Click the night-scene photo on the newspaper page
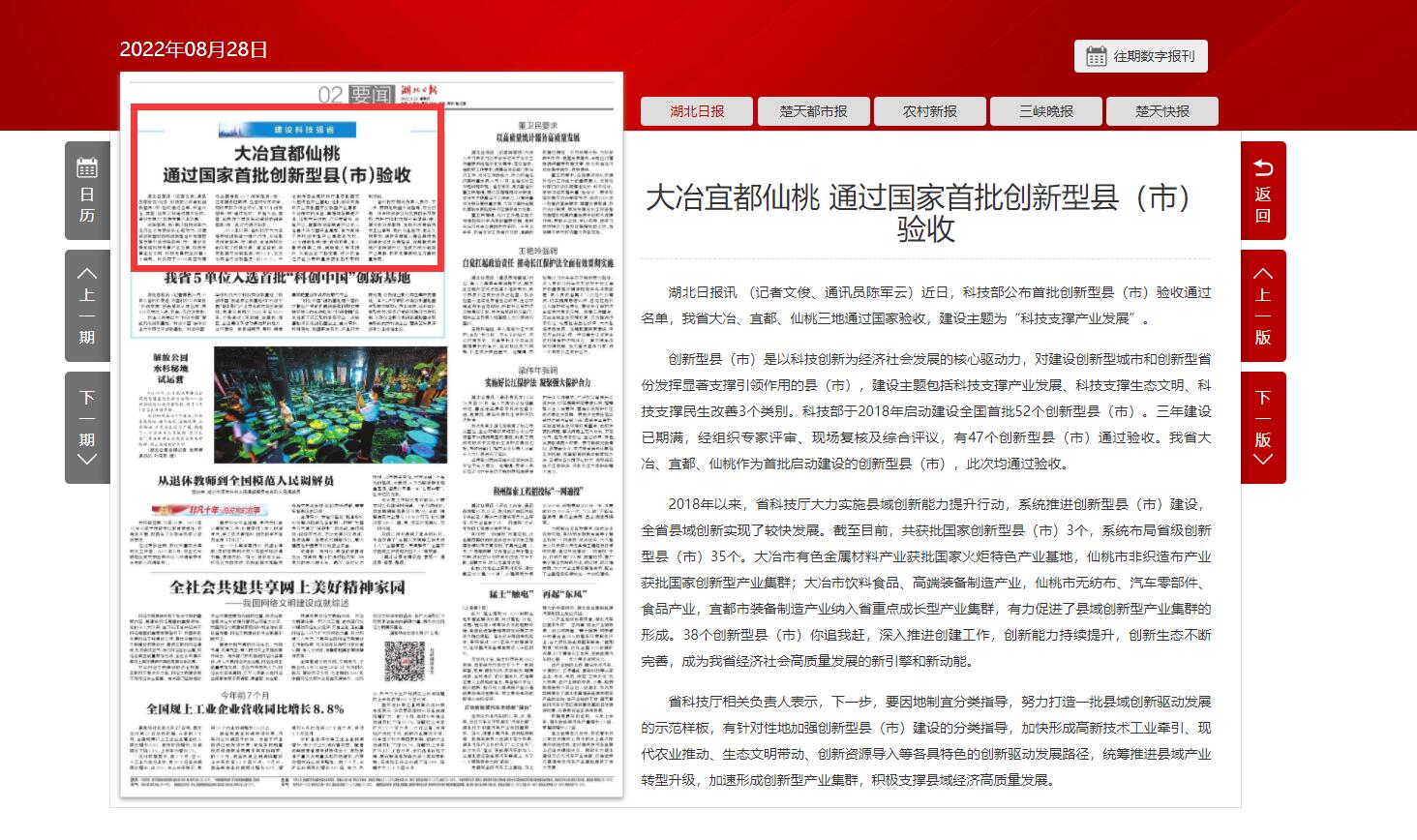Screen dimensions: 1417x840 tap(330, 406)
